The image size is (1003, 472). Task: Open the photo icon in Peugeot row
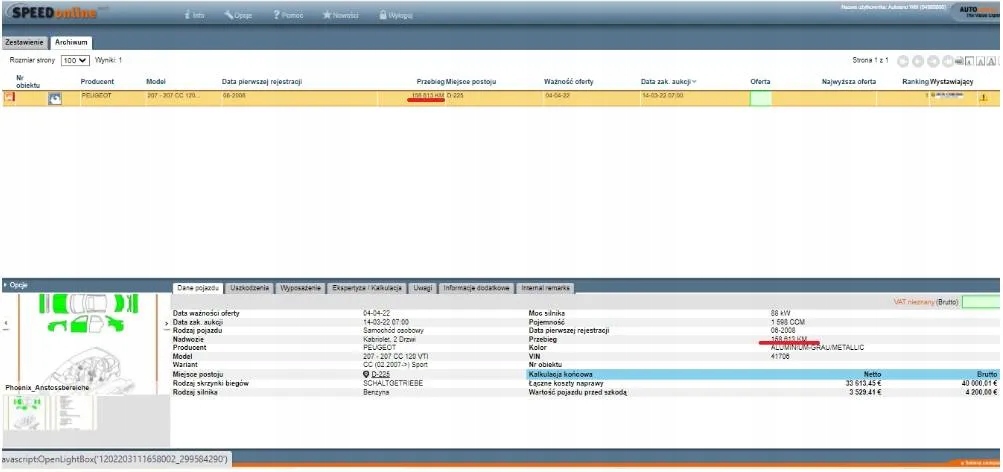click(55, 98)
